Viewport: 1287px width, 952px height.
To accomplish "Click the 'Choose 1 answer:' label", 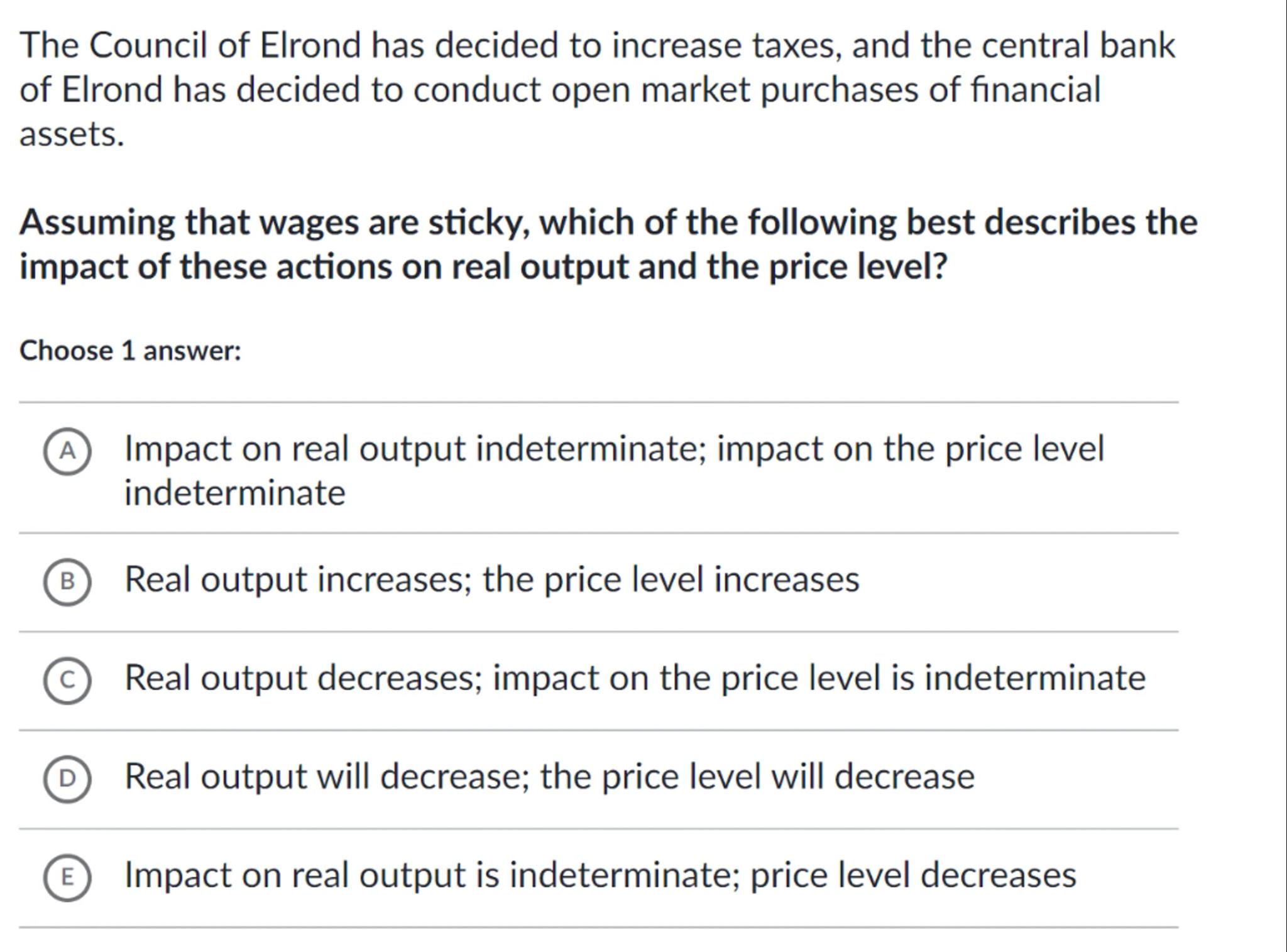I will click(130, 351).
